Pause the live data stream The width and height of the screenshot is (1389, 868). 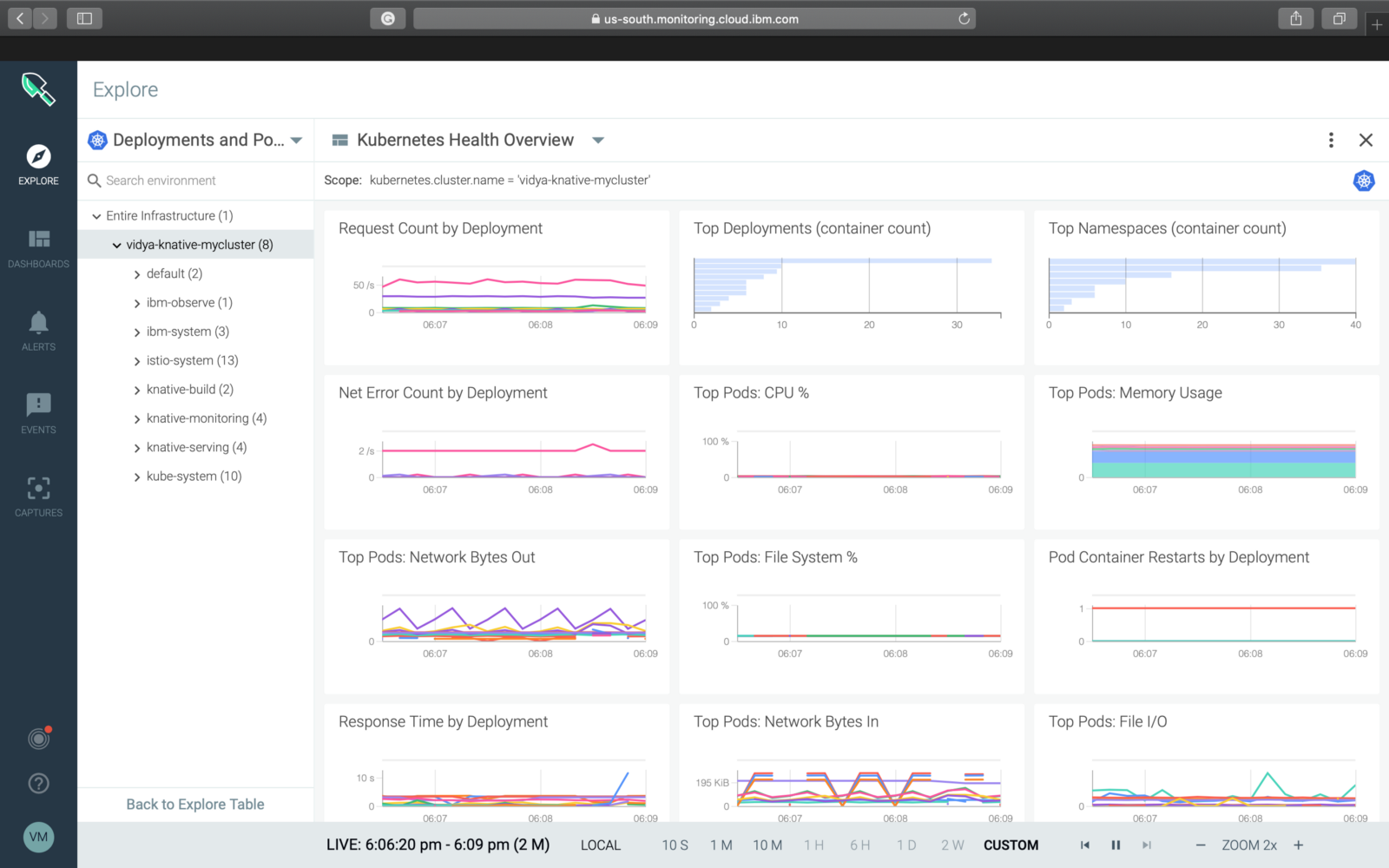pyautogui.click(x=1116, y=845)
